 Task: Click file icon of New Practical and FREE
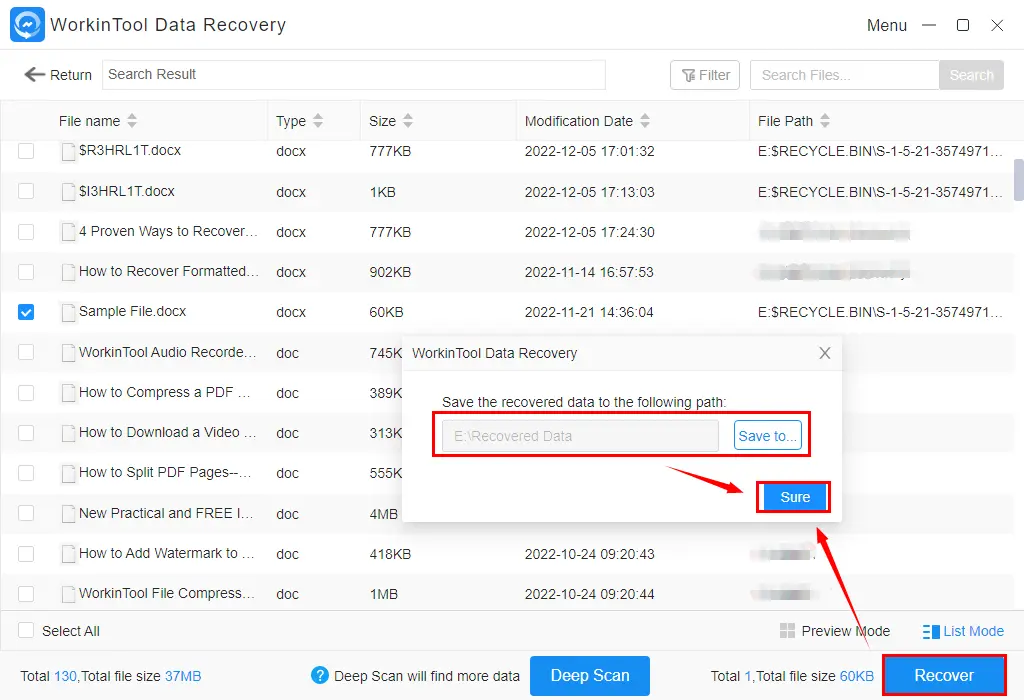(x=68, y=514)
